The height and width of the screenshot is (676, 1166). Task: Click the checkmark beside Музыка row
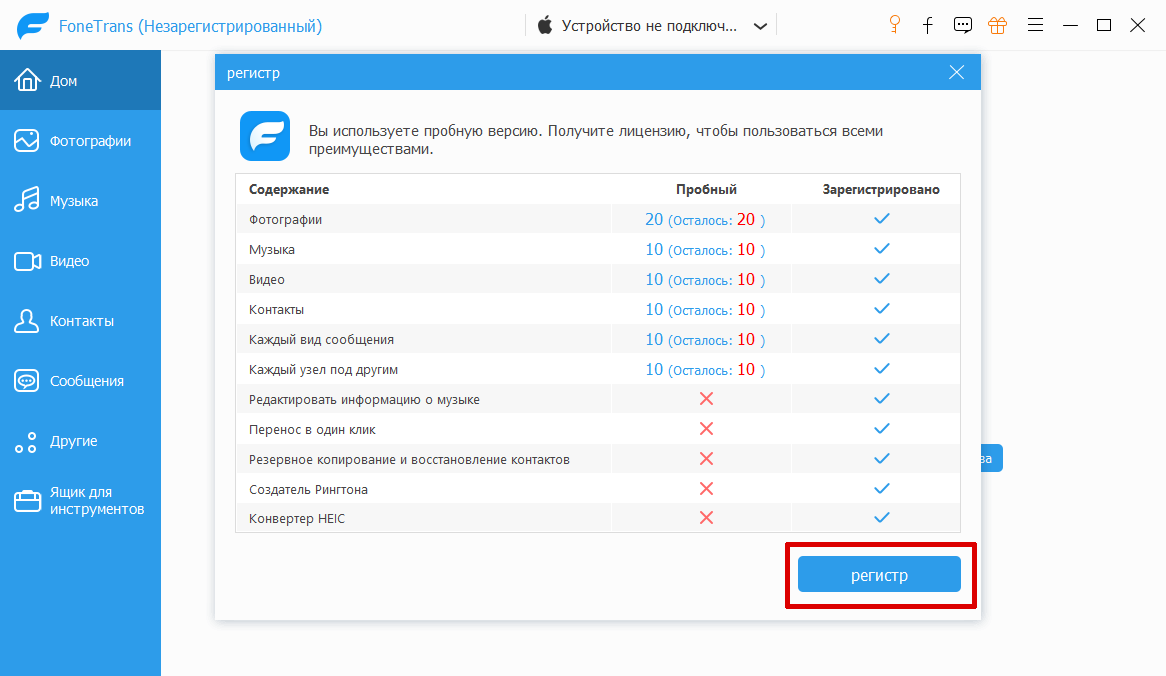[x=881, y=248]
